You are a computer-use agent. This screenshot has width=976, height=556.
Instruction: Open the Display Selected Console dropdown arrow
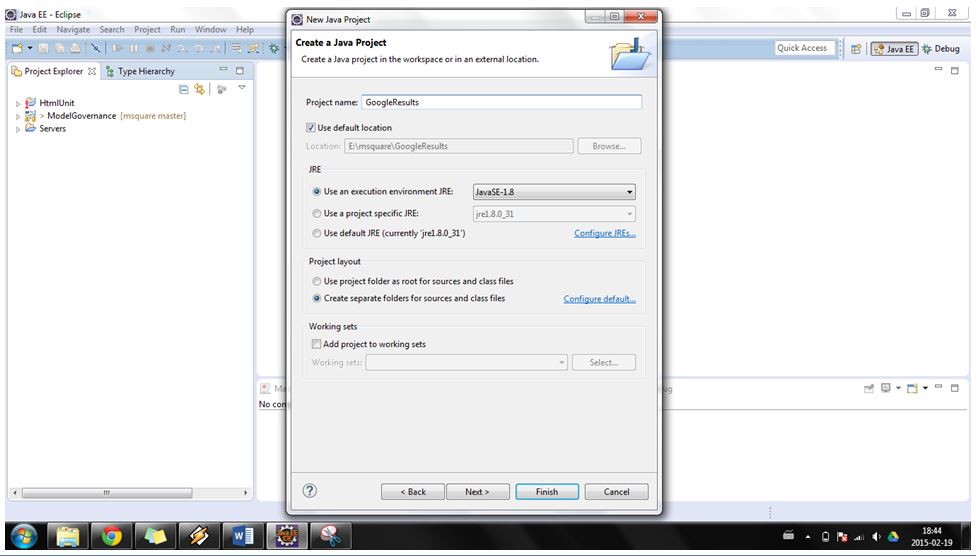tap(898, 388)
